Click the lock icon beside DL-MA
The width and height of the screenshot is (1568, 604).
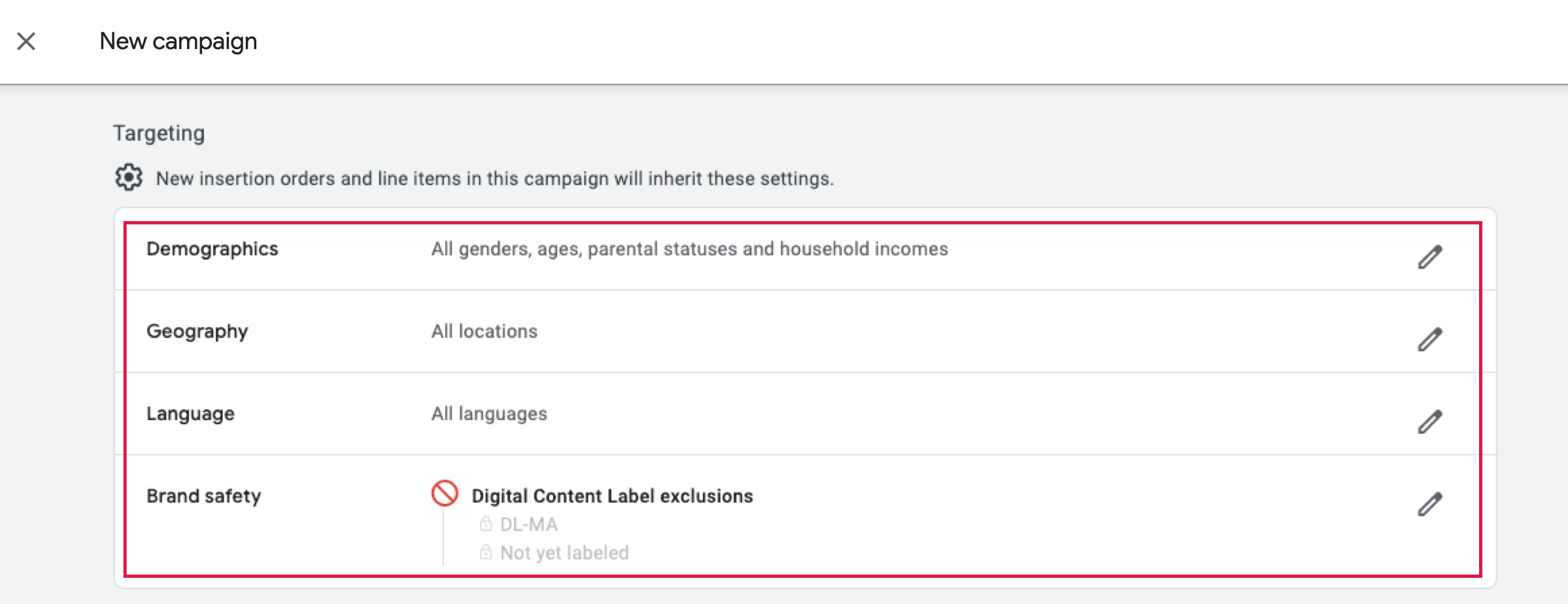tap(486, 524)
